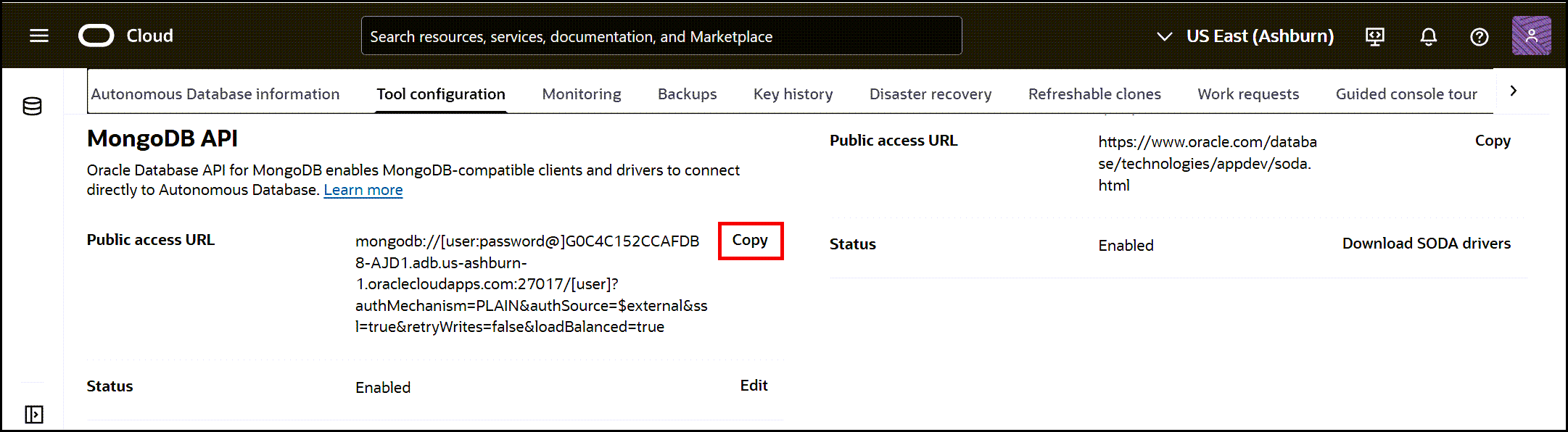
Task: Edit the MongoDB API status
Action: [x=754, y=386]
